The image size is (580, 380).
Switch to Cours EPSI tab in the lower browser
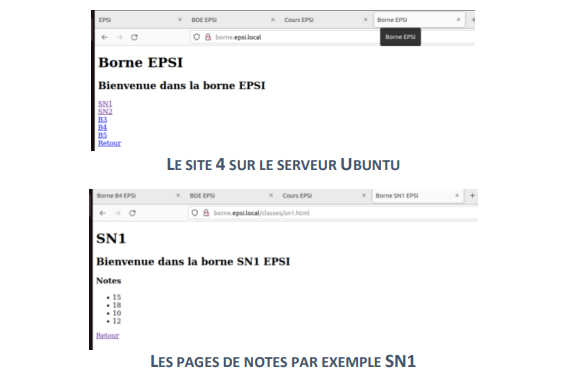click(324, 195)
